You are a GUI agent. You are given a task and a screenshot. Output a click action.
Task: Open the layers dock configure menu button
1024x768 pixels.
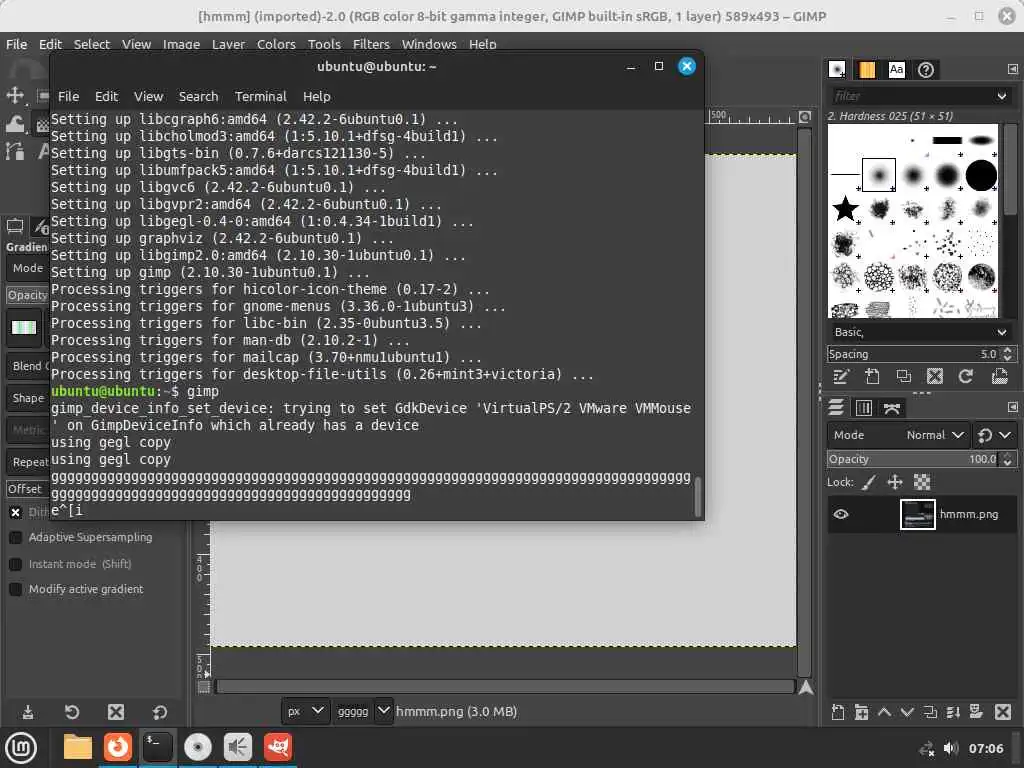click(x=1013, y=407)
